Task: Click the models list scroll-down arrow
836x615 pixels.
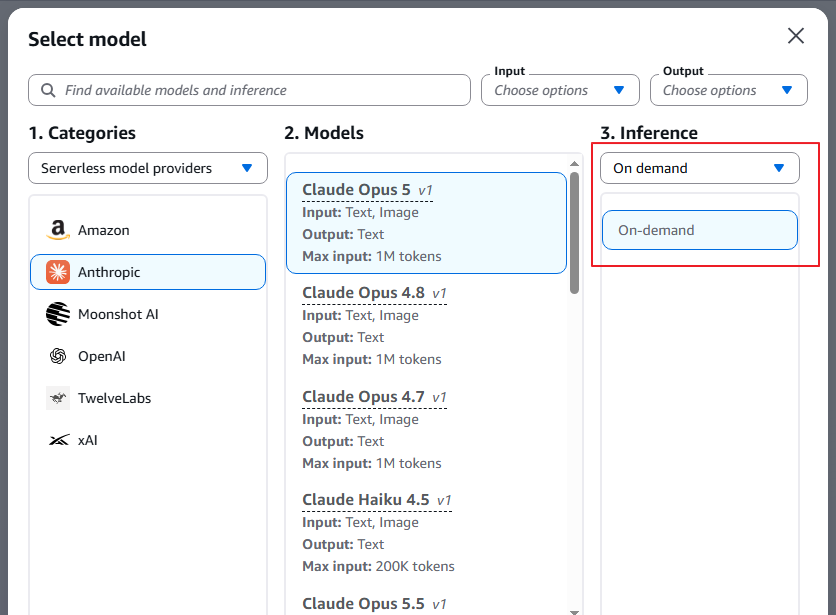Action: point(574,612)
